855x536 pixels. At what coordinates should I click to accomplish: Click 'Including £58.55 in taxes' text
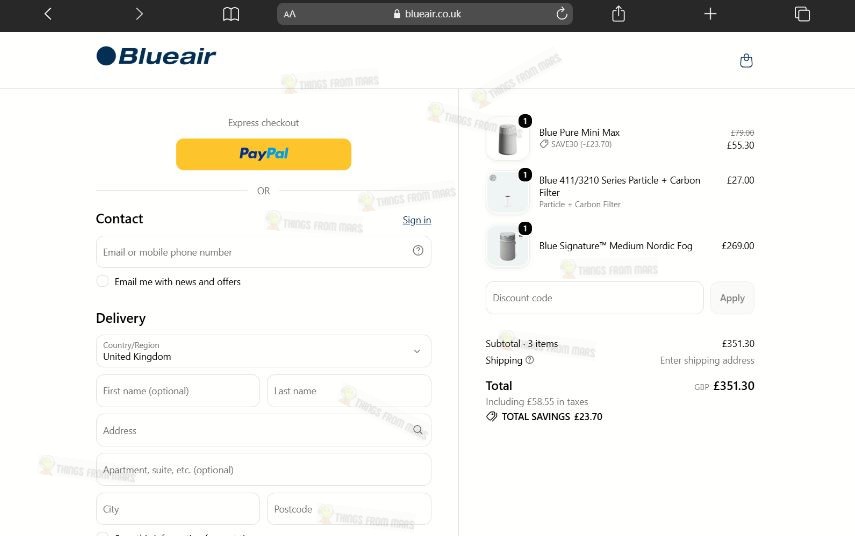pos(537,401)
